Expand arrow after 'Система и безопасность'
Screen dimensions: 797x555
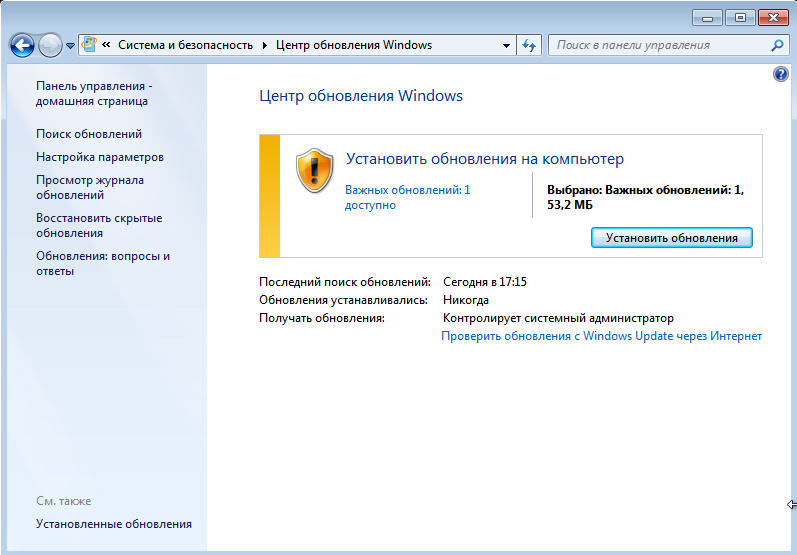click(264, 45)
